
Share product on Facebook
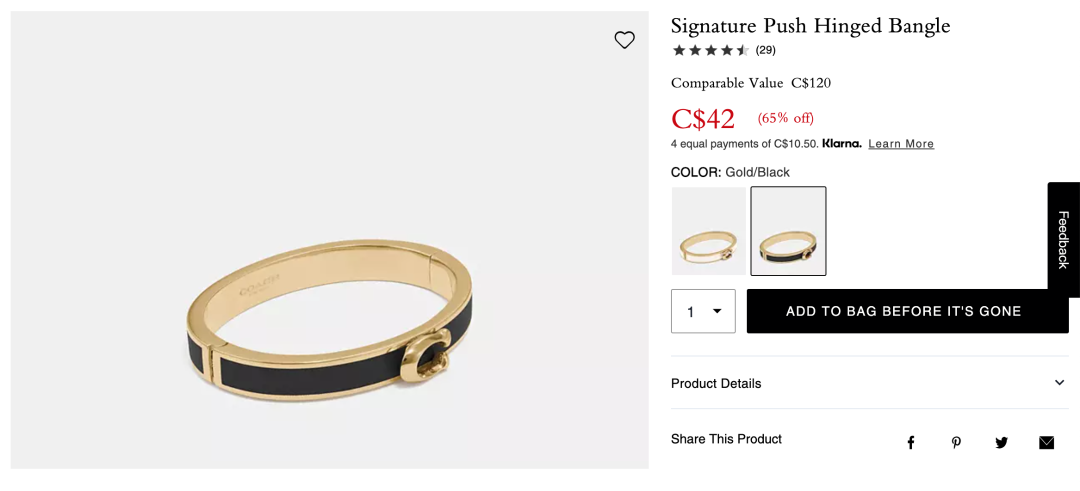click(910, 442)
